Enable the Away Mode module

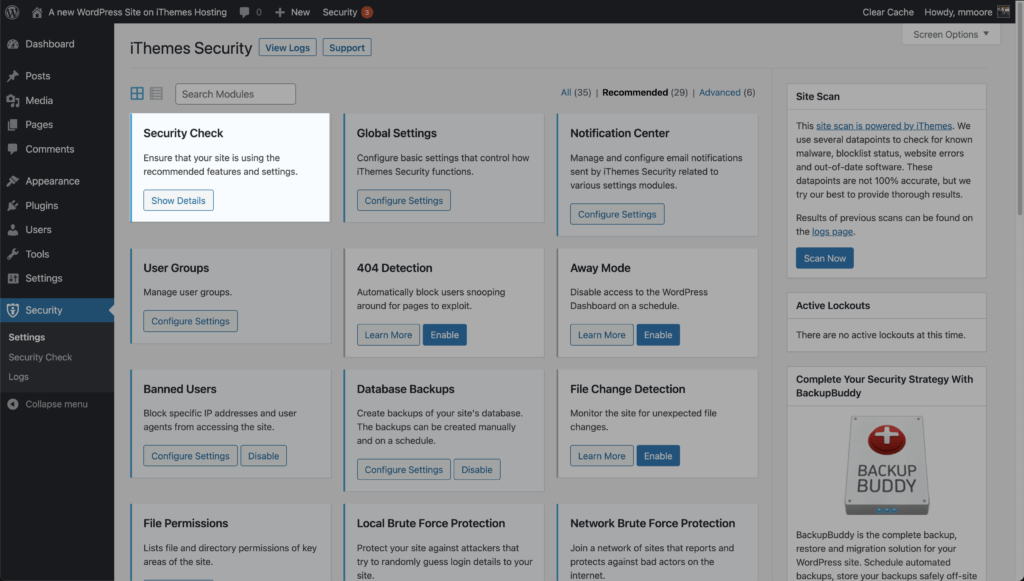658,335
